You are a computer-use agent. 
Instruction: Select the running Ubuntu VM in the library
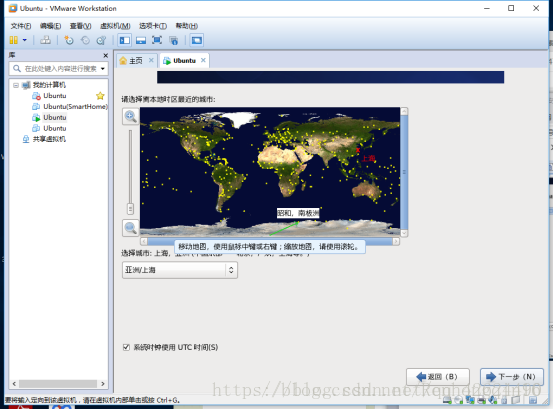point(55,117)
